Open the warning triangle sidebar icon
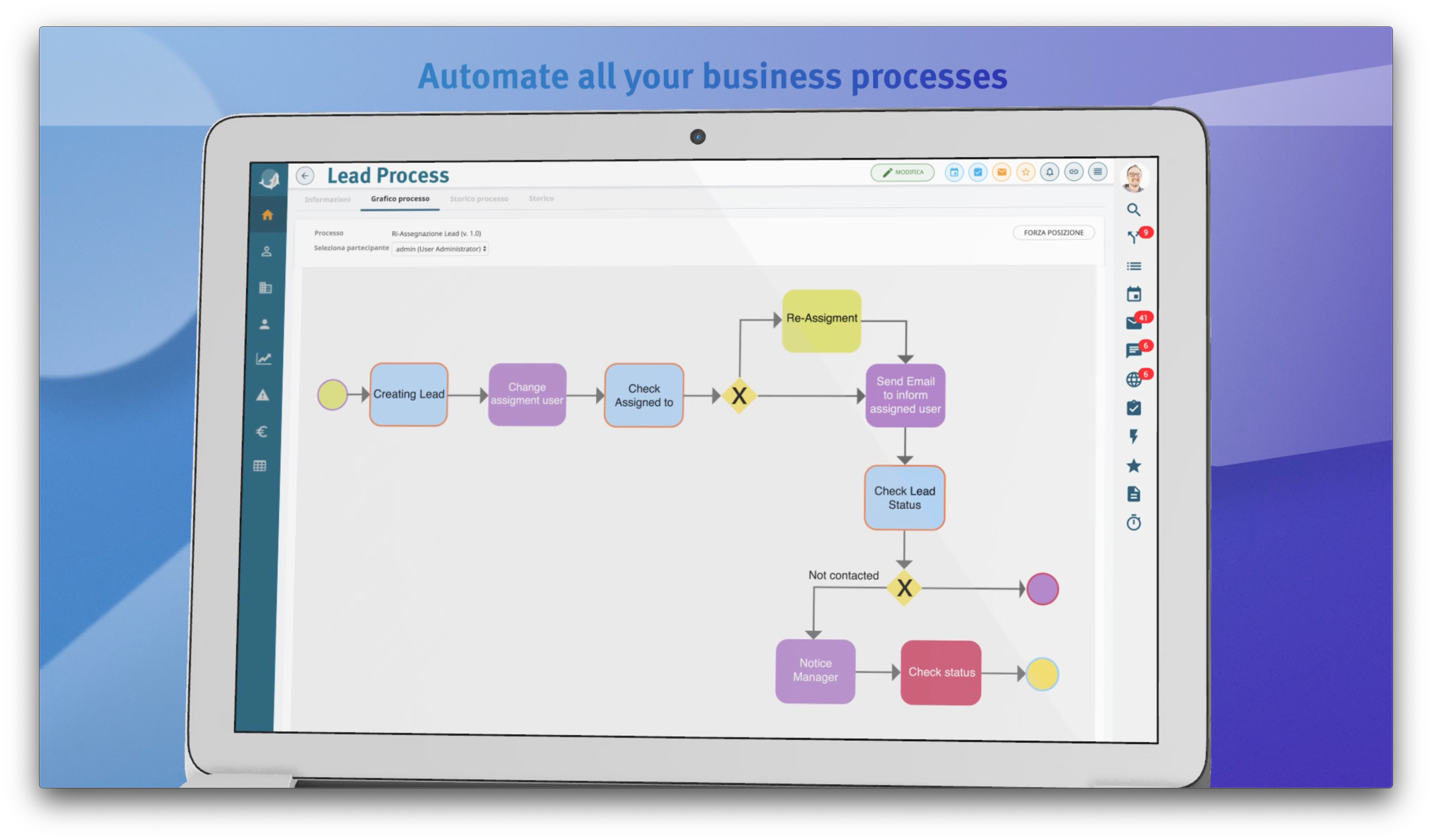This screenshot has width=1432, height=840. pyautogui.click(x=263, y=395)
